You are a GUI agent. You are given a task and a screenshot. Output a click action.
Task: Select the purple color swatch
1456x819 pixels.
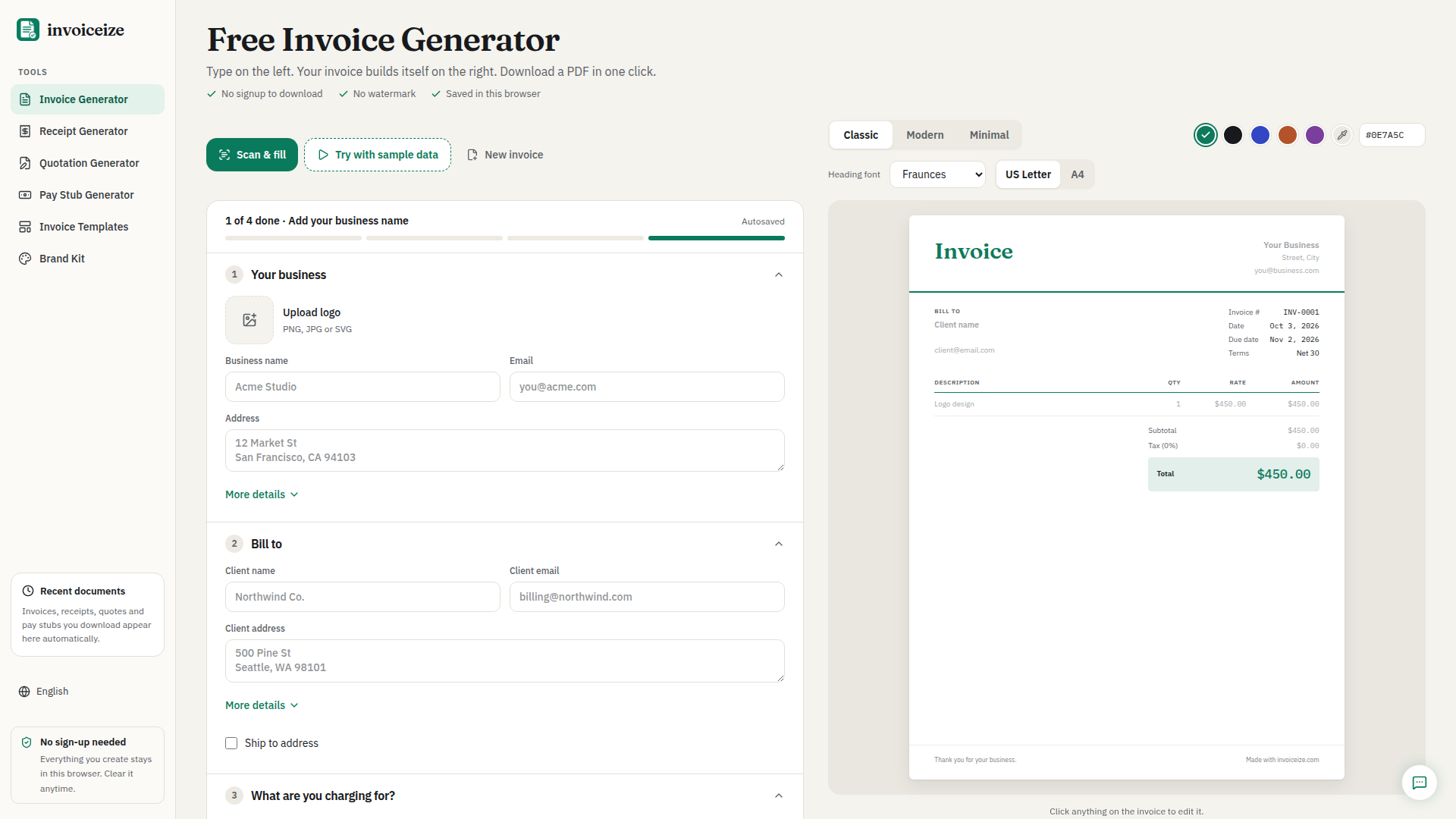[1315, 135]
